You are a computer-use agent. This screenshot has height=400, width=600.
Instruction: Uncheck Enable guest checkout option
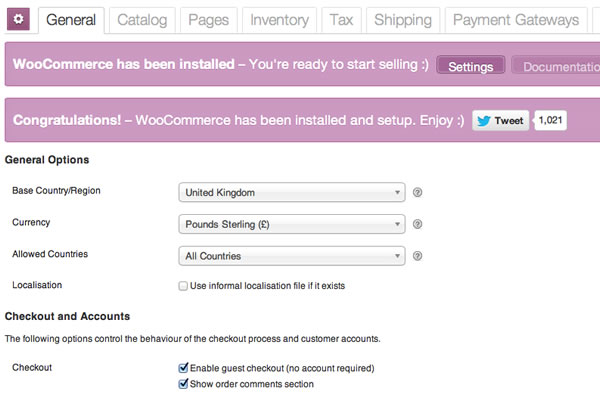tap(183, 368)
